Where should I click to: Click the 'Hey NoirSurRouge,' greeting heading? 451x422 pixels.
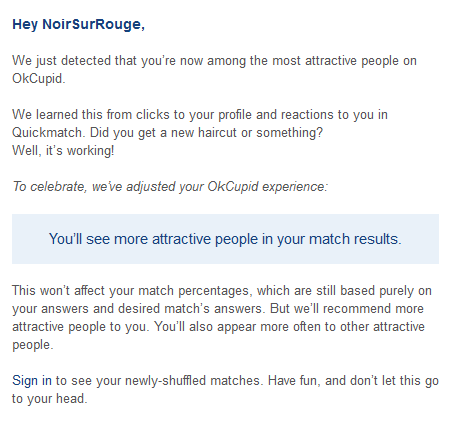coord(78,24)
